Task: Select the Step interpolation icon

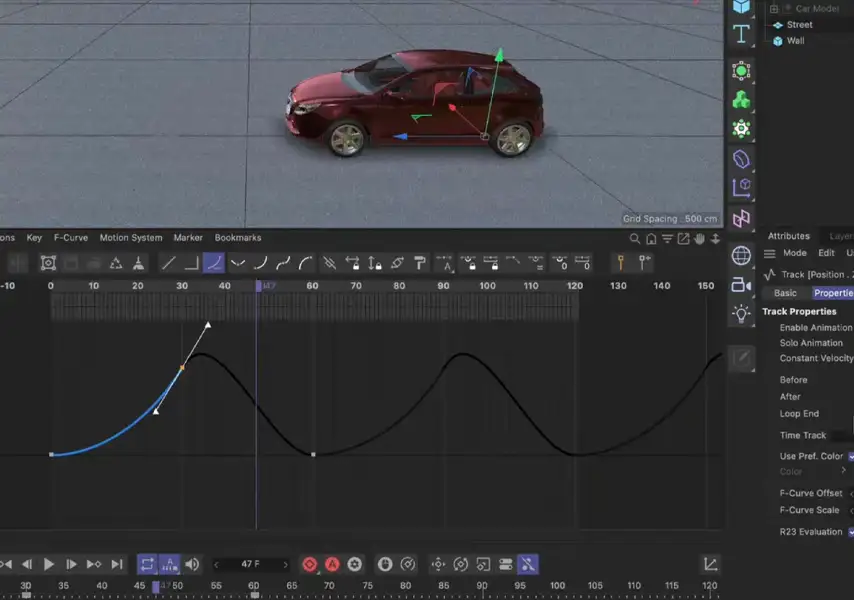Action: coord(190,264)
